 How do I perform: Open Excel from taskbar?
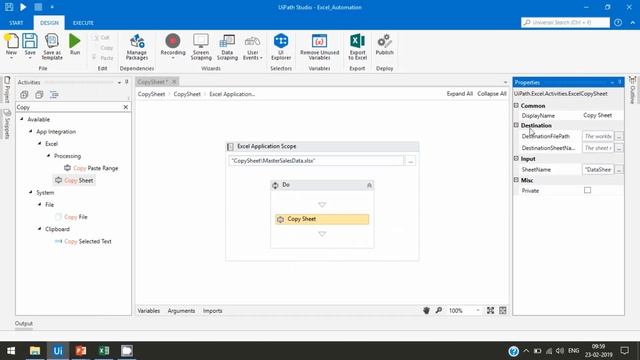[x=104, y=351]
